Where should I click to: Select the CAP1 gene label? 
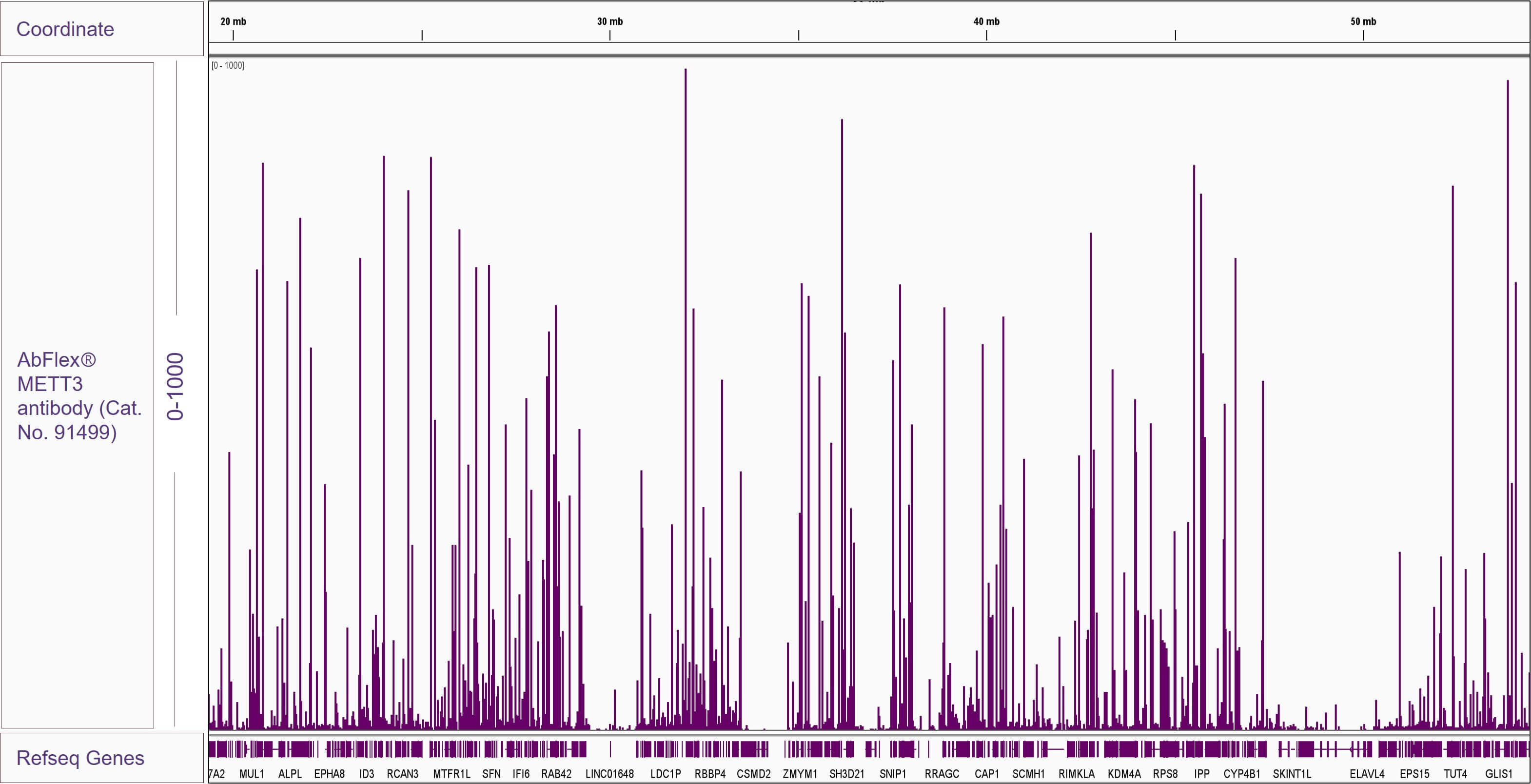pyautogui.click(x=986, y=774)
